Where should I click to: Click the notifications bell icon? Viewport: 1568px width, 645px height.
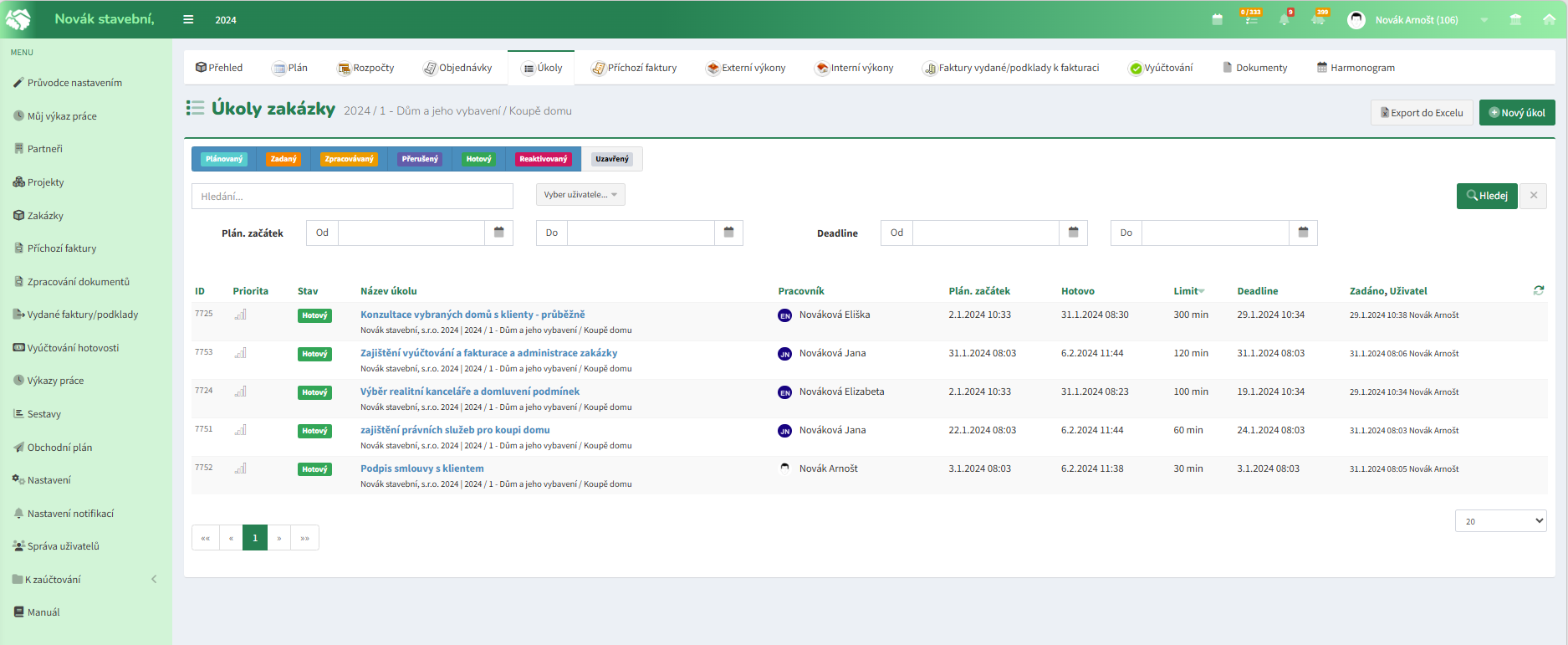tap(1285, 19)
